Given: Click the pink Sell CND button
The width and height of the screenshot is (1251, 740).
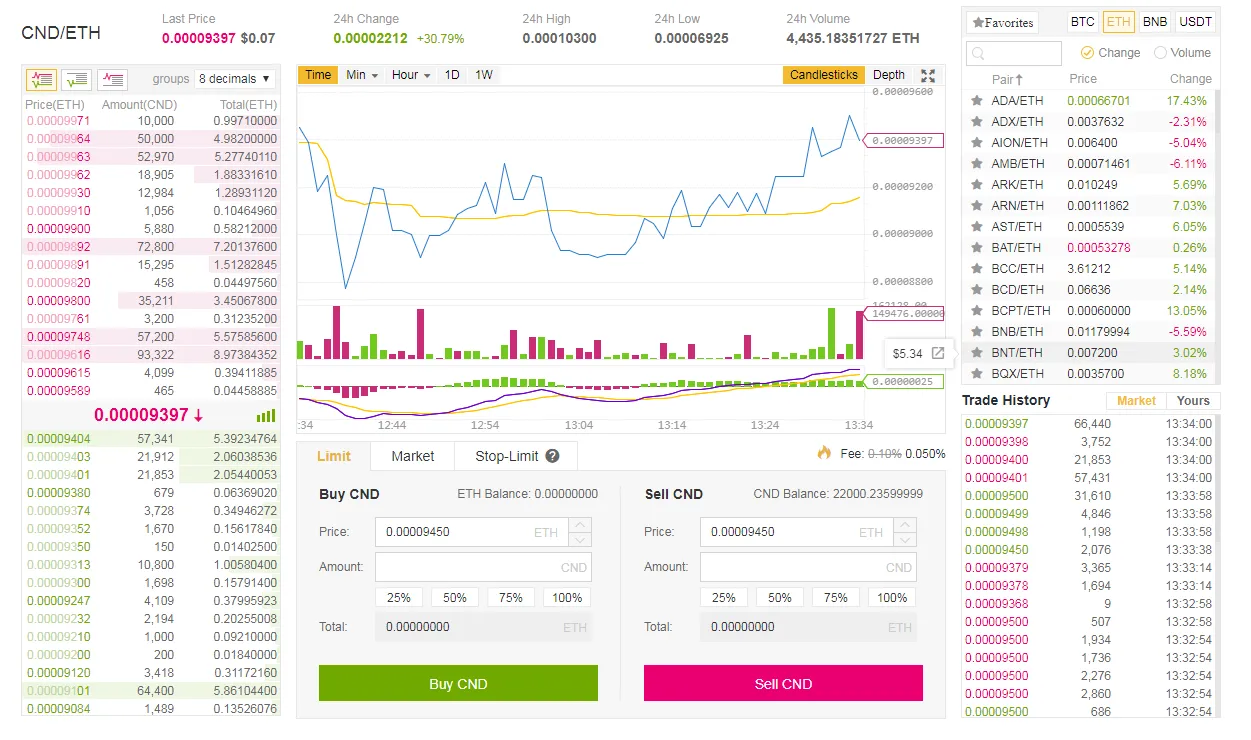Looking at the screenshot, I should (783, 684).
